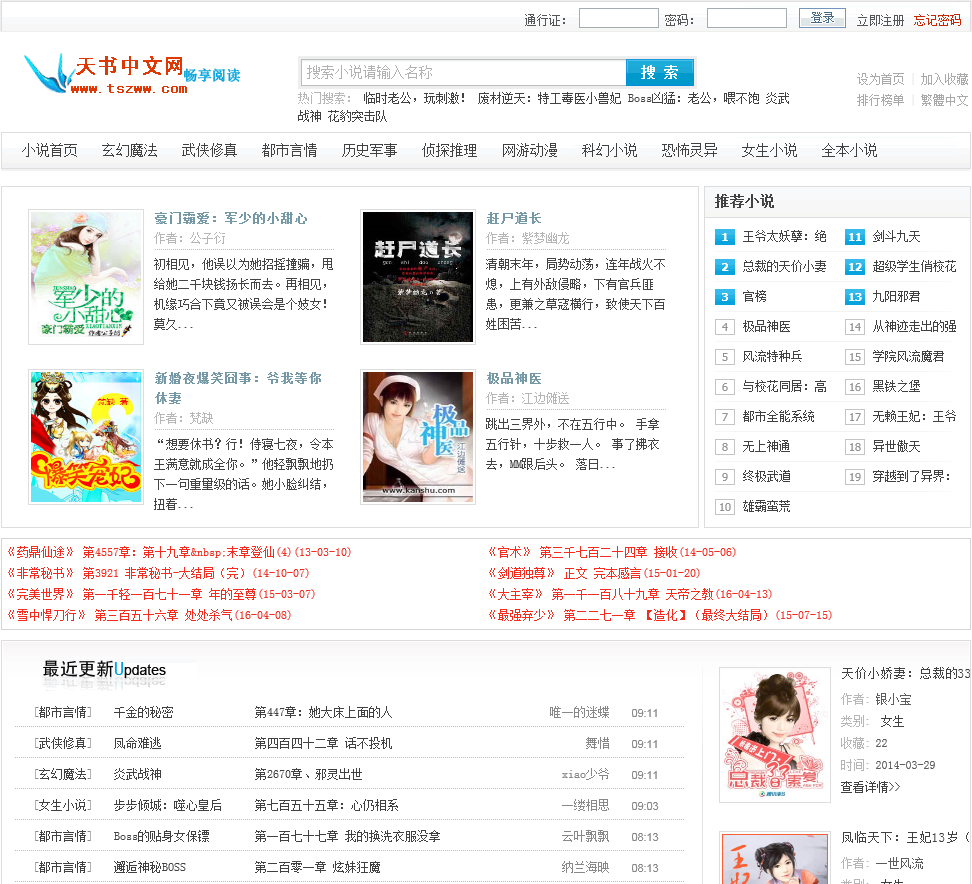Open 步步倾城：噬心皇后 in updates

[x=167, y=806]
